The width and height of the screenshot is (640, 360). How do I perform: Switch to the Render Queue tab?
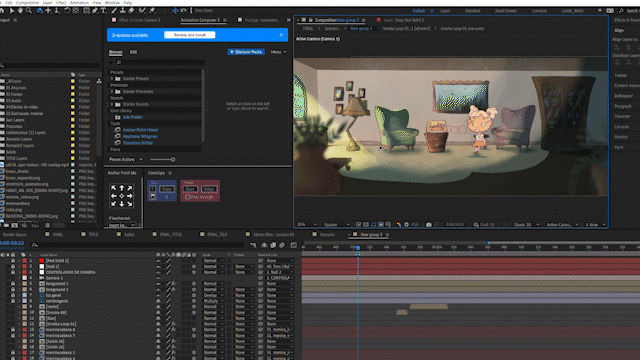point(15,235)
